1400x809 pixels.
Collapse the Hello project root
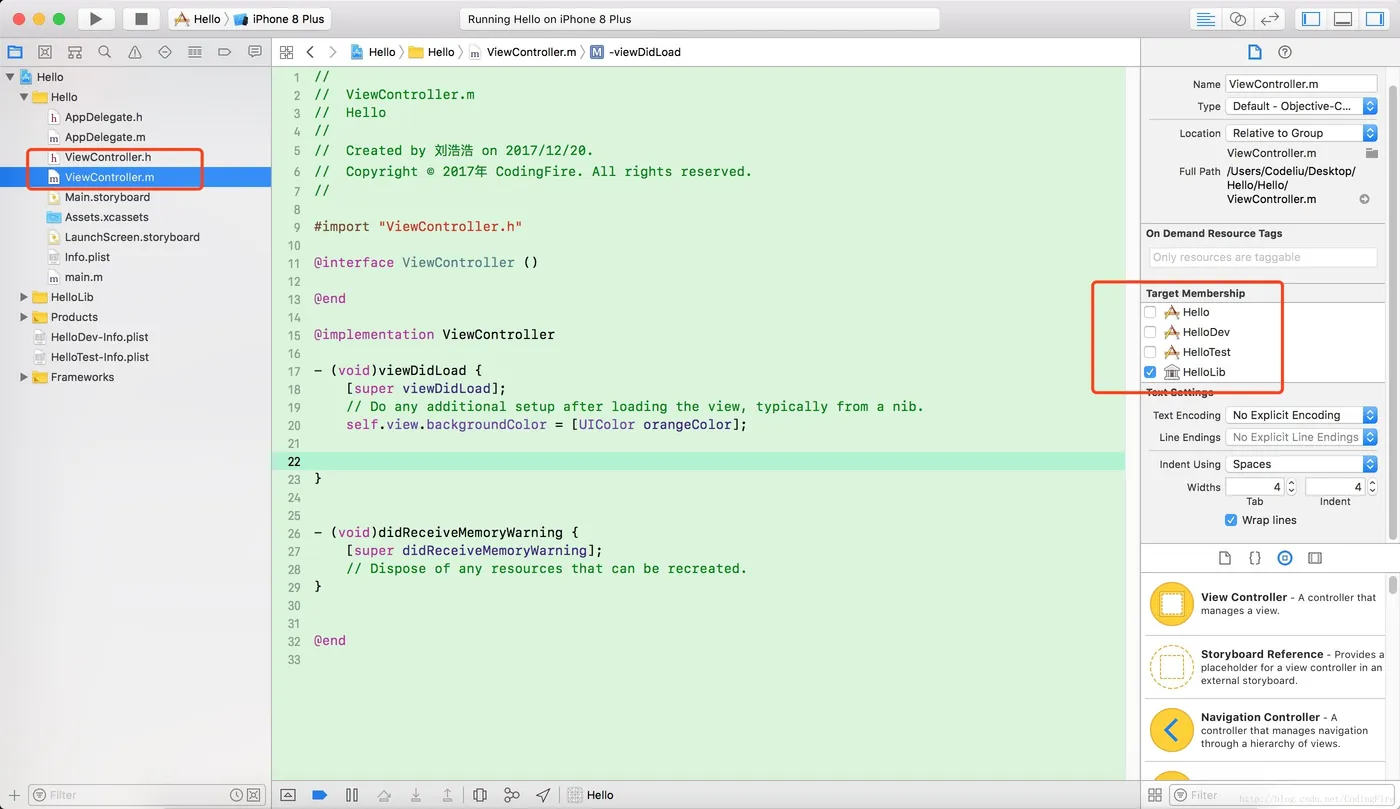[10, 77]
